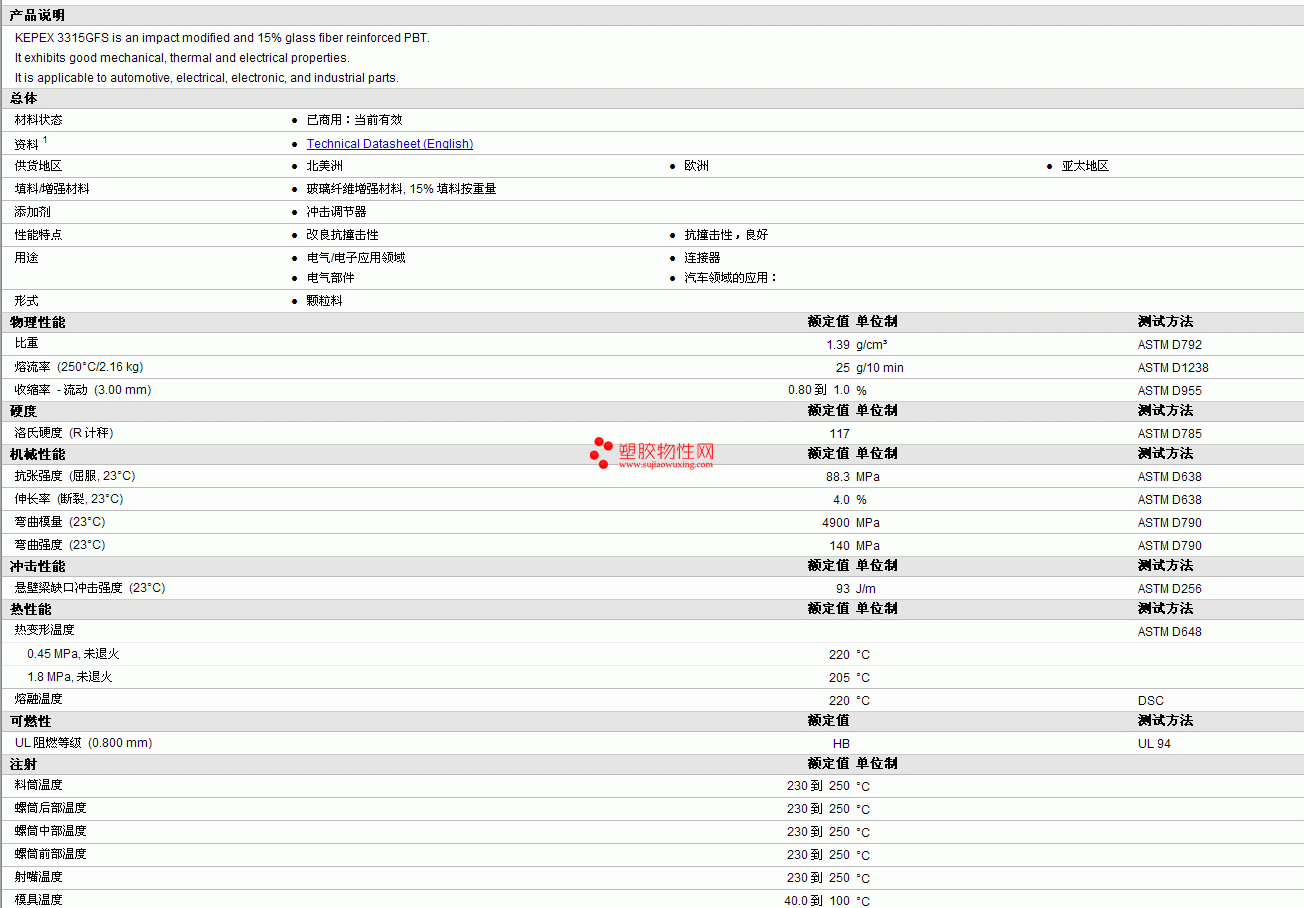Image resolution: width=1304 pixels, height=908 pixels.
Task: Click the test method 'ASTM D256'
Action: 1170,589
